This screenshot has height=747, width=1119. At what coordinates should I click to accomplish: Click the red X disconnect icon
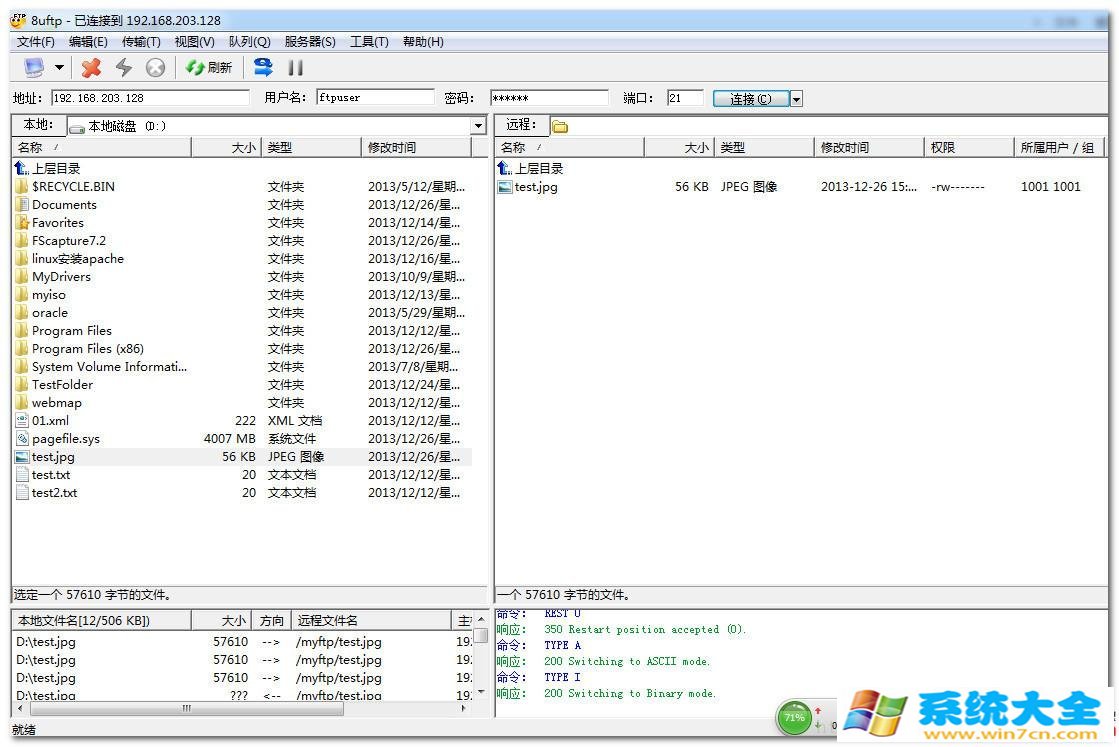tap(91, 68)
